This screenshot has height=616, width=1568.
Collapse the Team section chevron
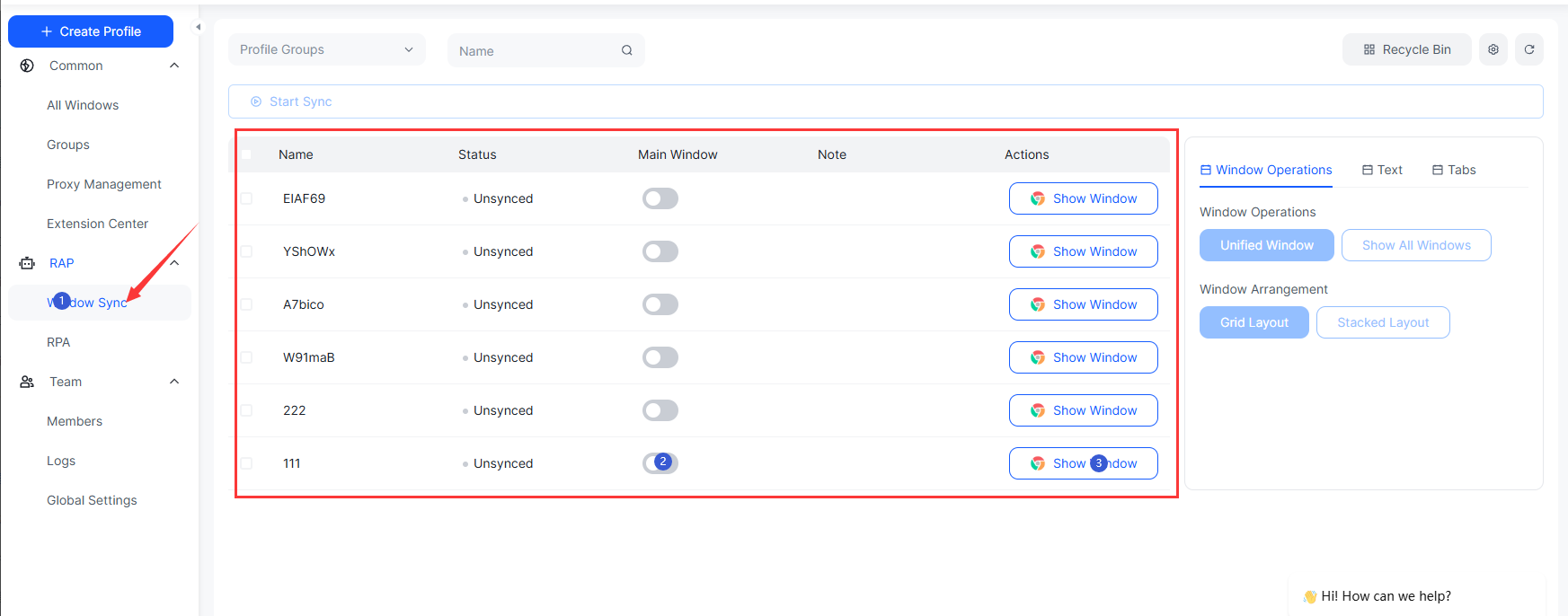point(174,382)
